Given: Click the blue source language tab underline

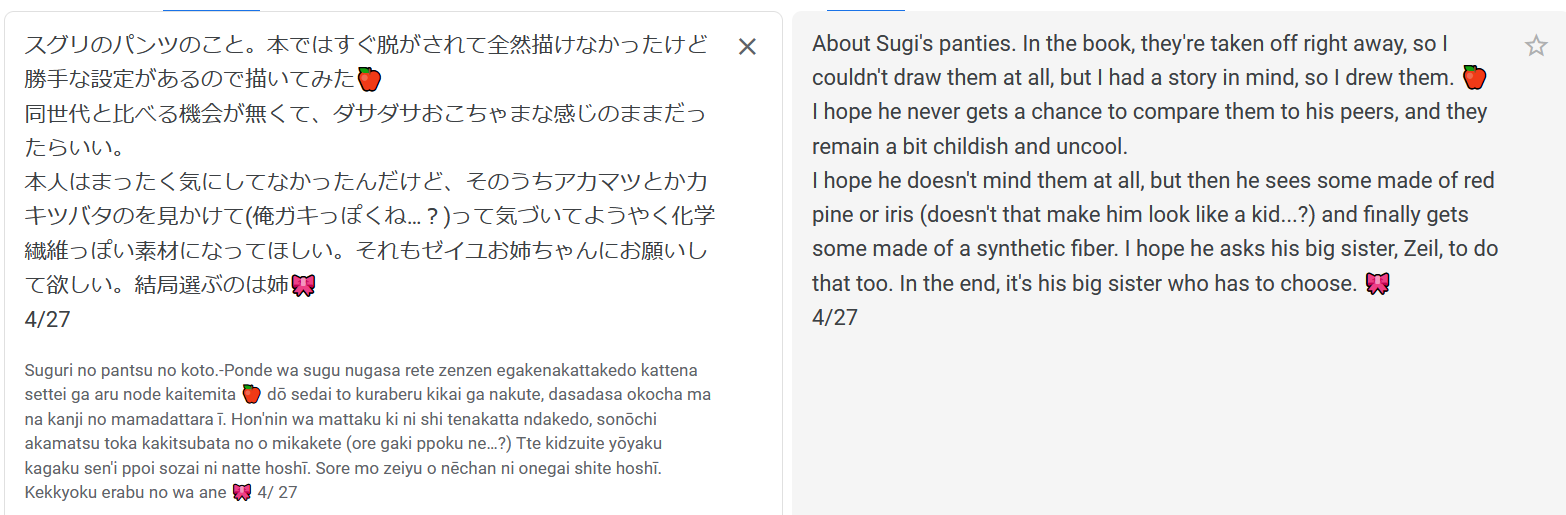Looking at the screenshot, I should pos(211,9).
